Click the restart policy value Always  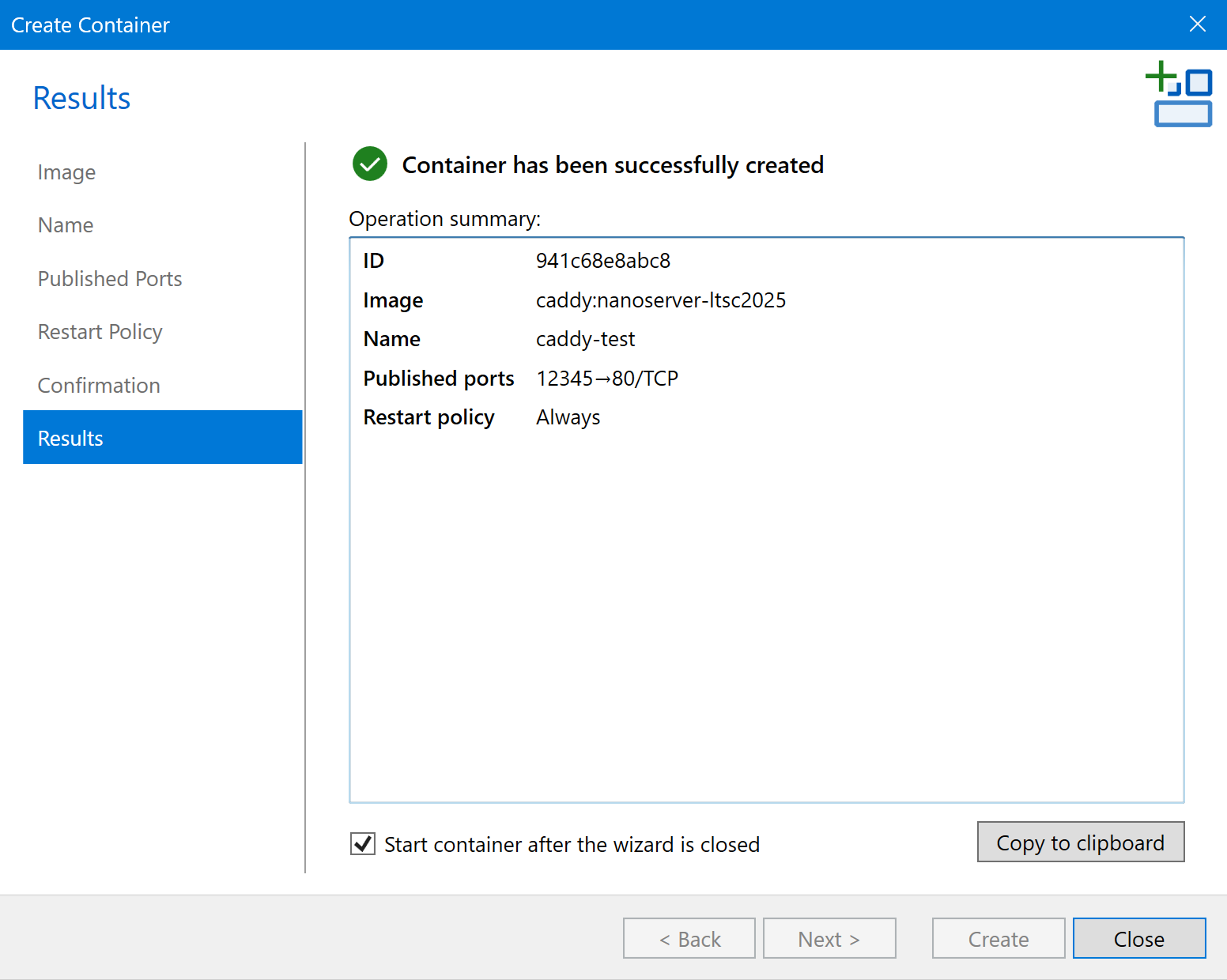click(x=568, y=417)
